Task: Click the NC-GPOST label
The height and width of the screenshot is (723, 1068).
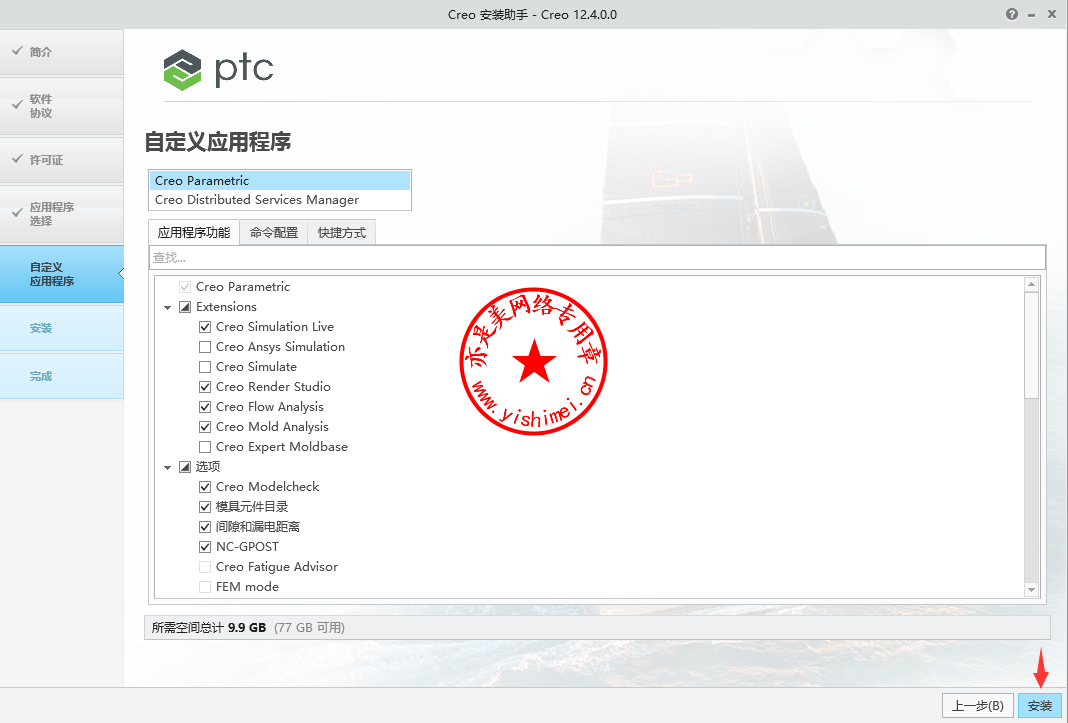Action: coord(247,547)
